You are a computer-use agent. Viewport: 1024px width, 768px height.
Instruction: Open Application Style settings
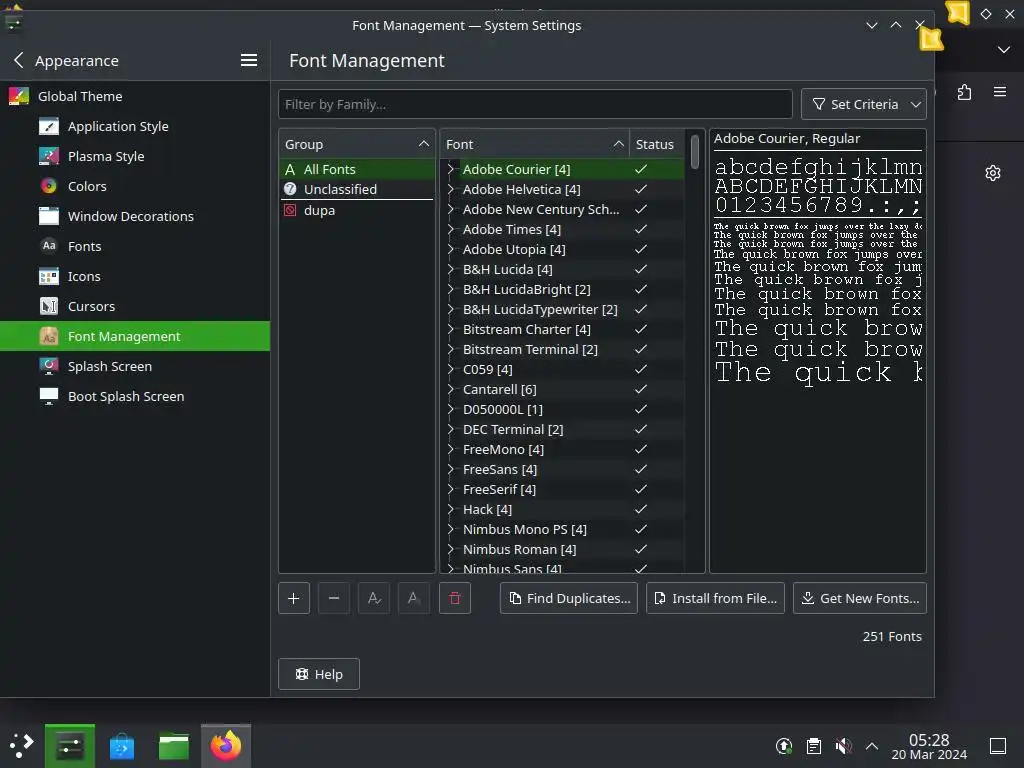[135, 126]
